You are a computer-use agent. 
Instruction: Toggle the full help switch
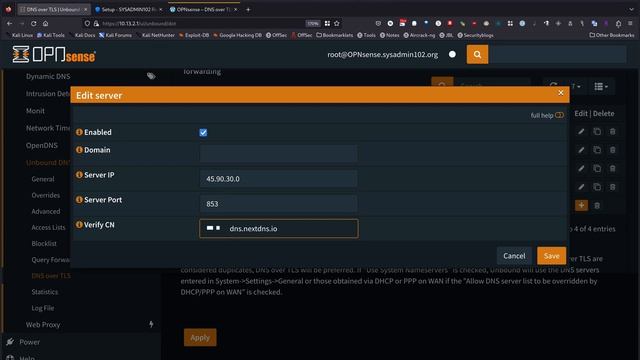[x=559, y=115]
